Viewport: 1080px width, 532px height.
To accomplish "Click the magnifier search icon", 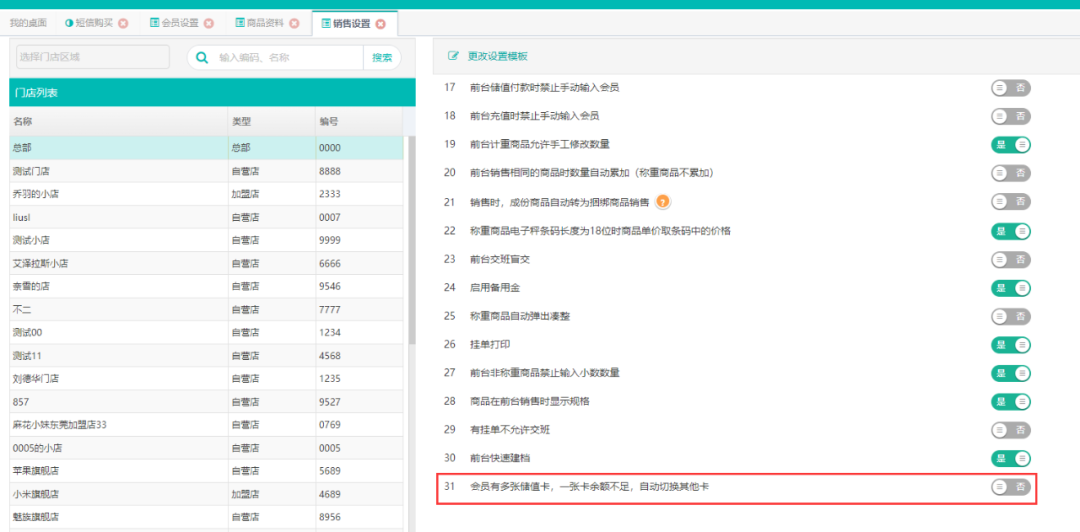I will pos(202,58).
